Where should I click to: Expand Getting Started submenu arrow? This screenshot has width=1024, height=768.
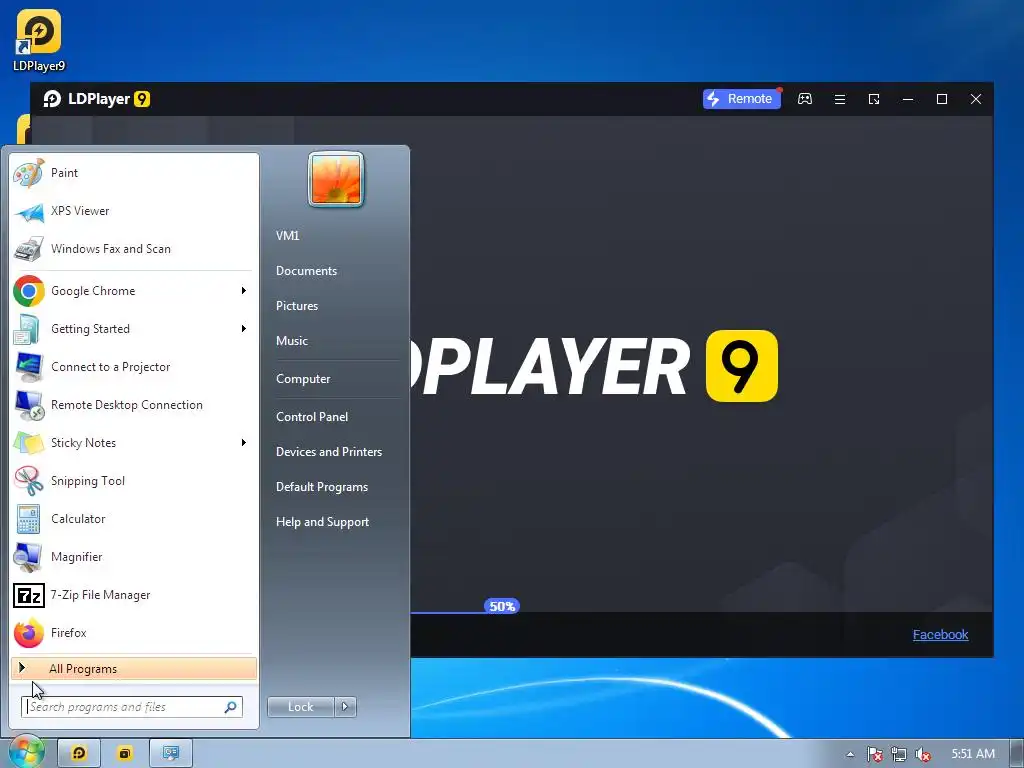(x=244, y=328)
